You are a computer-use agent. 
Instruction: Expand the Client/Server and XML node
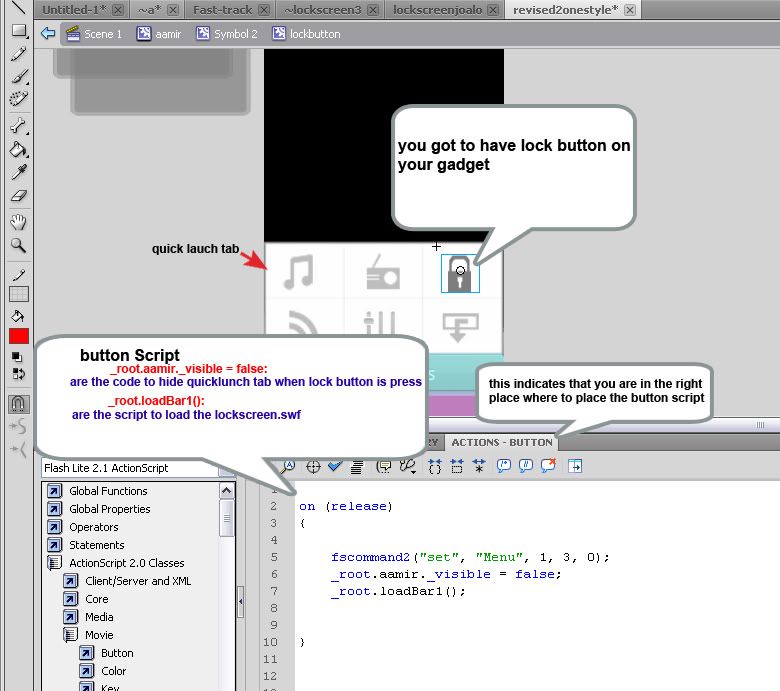(x=70, y=581)
